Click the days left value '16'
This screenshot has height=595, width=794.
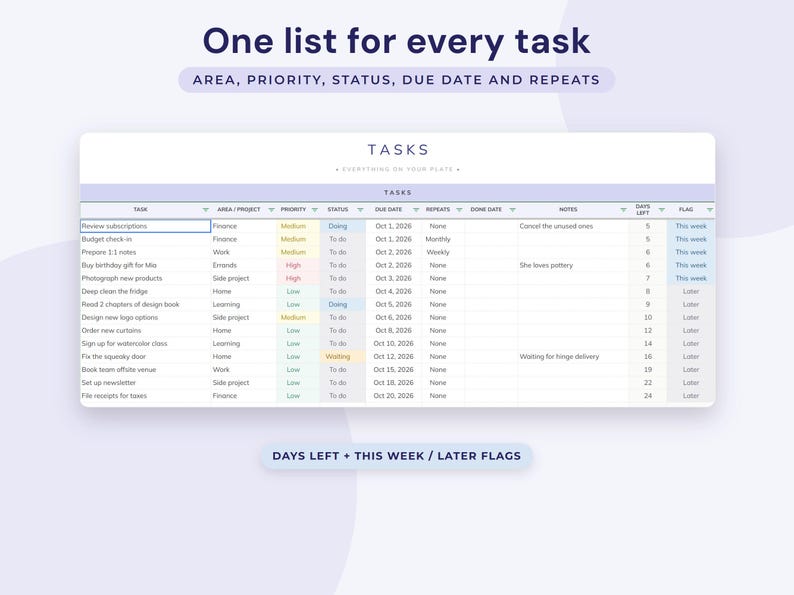pyautogui.click(x=648, y=356)
